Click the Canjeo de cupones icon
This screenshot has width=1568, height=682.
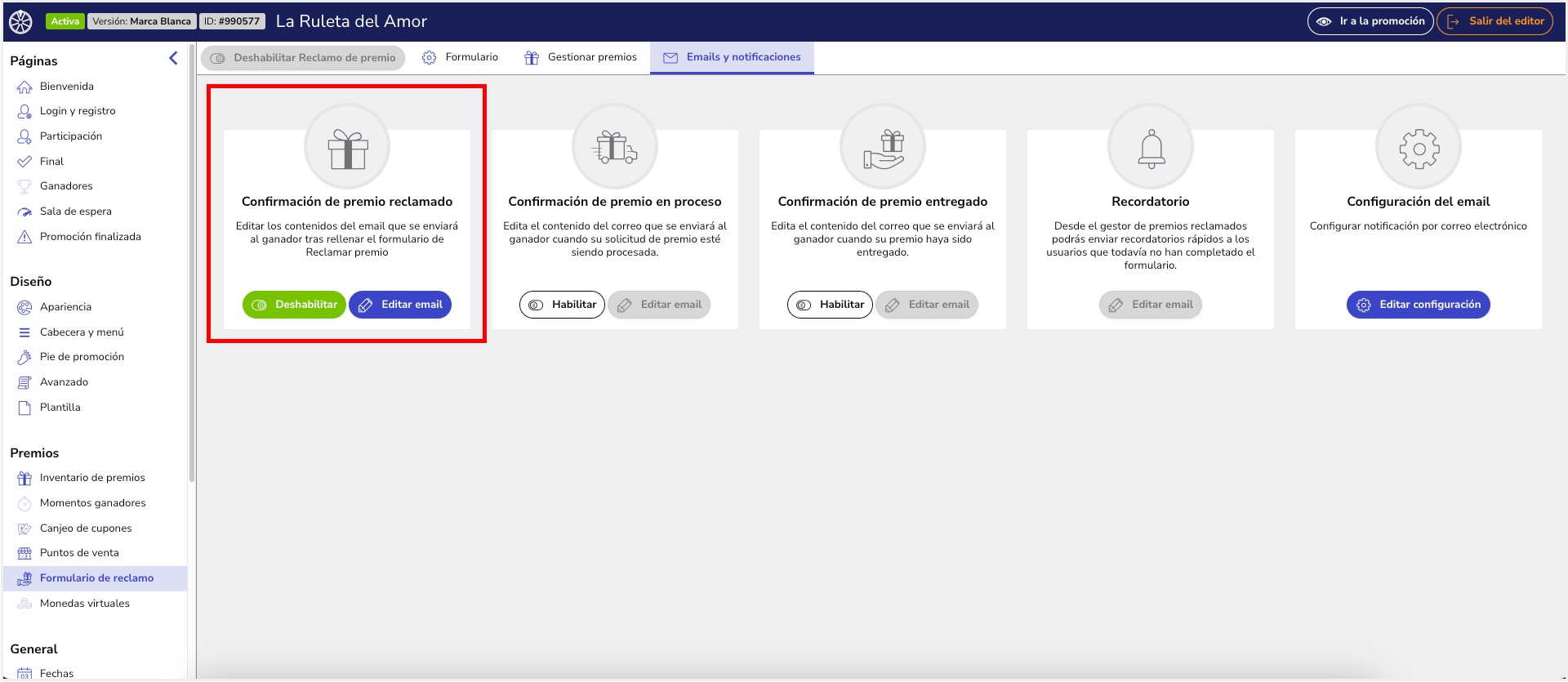pyautogui.click(x=24, y=528)
